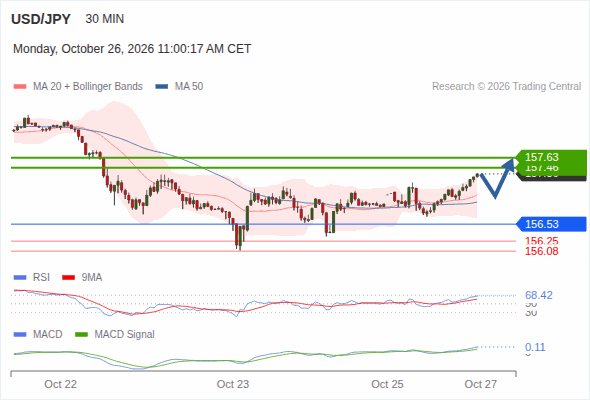Click the red 9MA legend swatch
Viewport: 590px width, 400px height.
[68, 278]
